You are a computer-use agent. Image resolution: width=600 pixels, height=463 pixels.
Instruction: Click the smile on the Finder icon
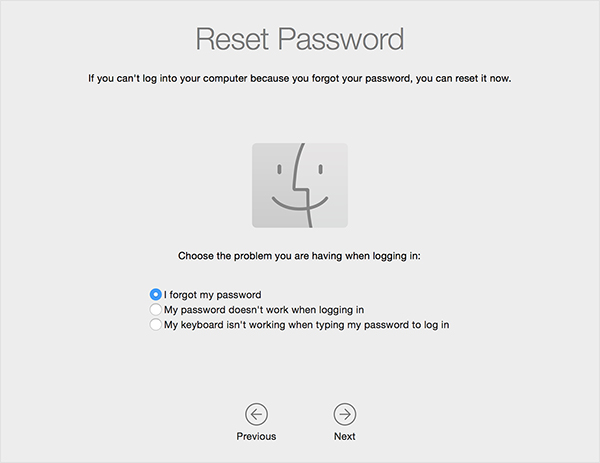pyautogui.click(x=300, y=204)
